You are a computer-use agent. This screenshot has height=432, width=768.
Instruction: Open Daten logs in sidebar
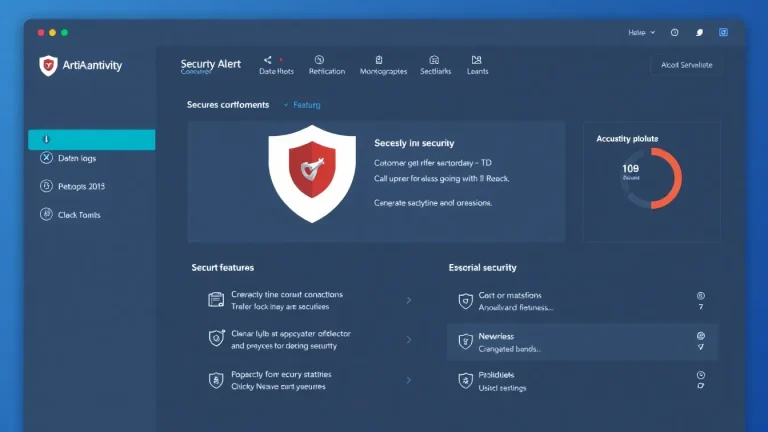[77, 158]
